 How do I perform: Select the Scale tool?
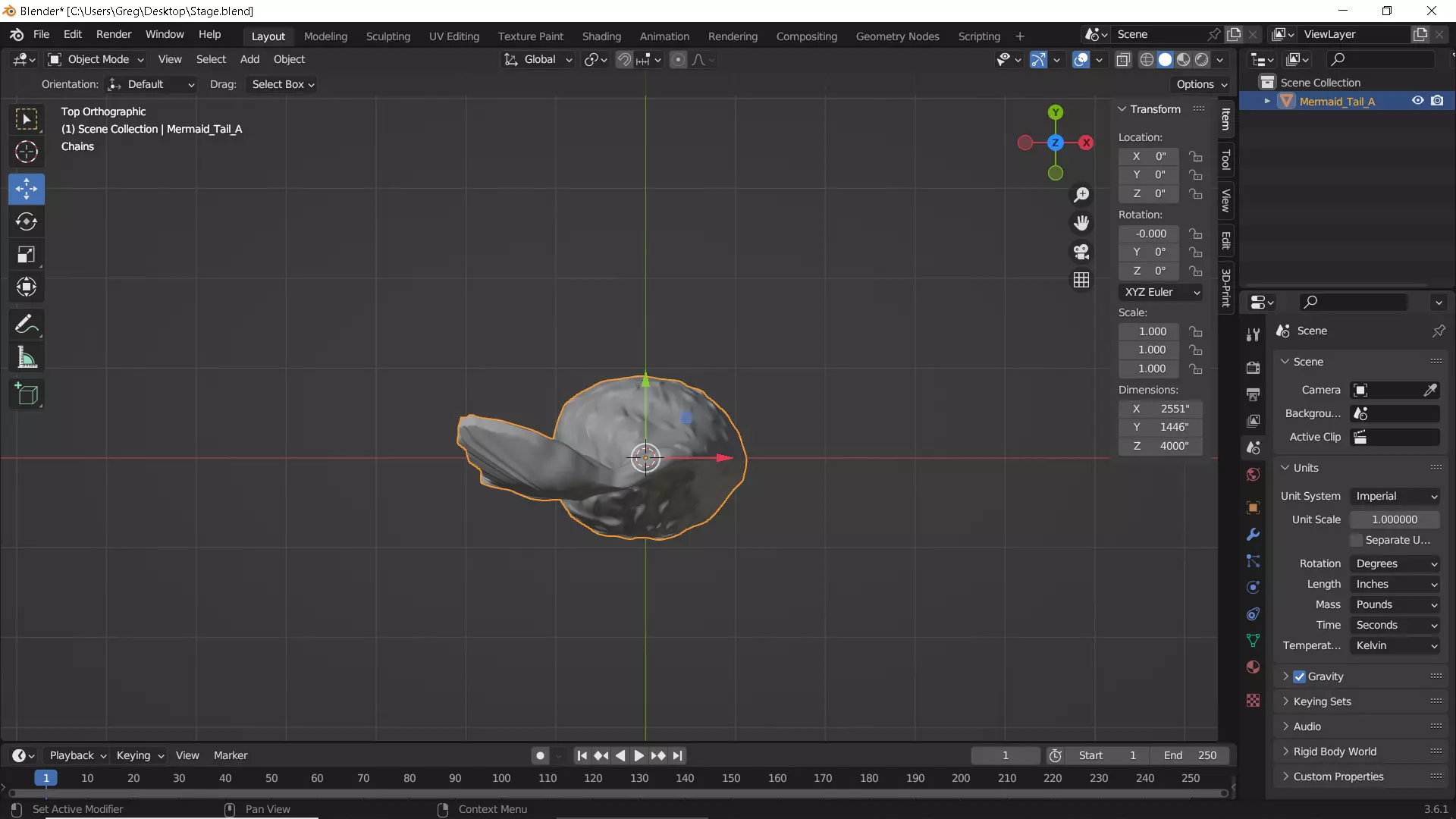pos(27,254)
